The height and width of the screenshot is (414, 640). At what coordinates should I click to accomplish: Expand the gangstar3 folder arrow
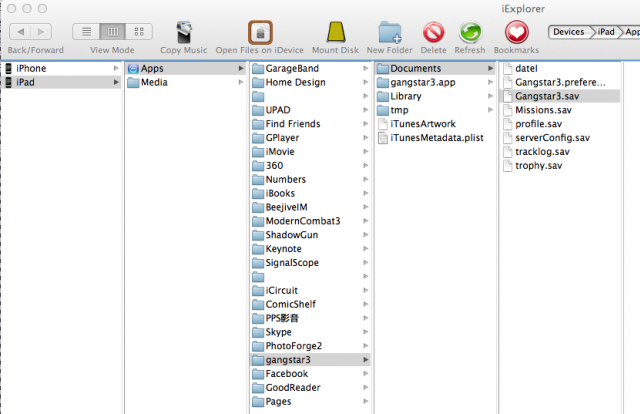click(x=366, y=360)
